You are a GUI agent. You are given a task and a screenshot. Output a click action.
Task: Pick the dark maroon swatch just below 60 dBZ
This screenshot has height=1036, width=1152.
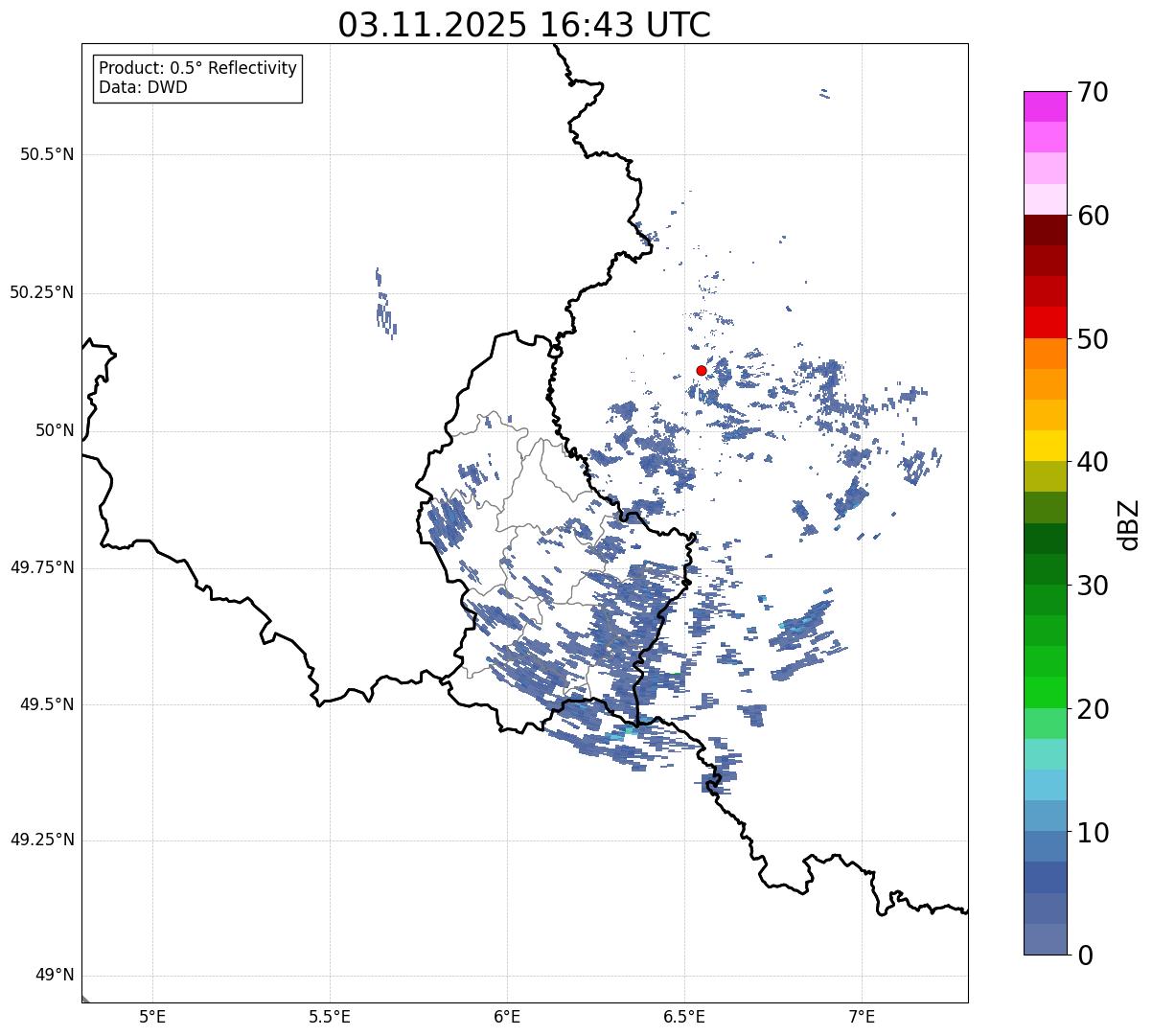[x=1045, y=230]
